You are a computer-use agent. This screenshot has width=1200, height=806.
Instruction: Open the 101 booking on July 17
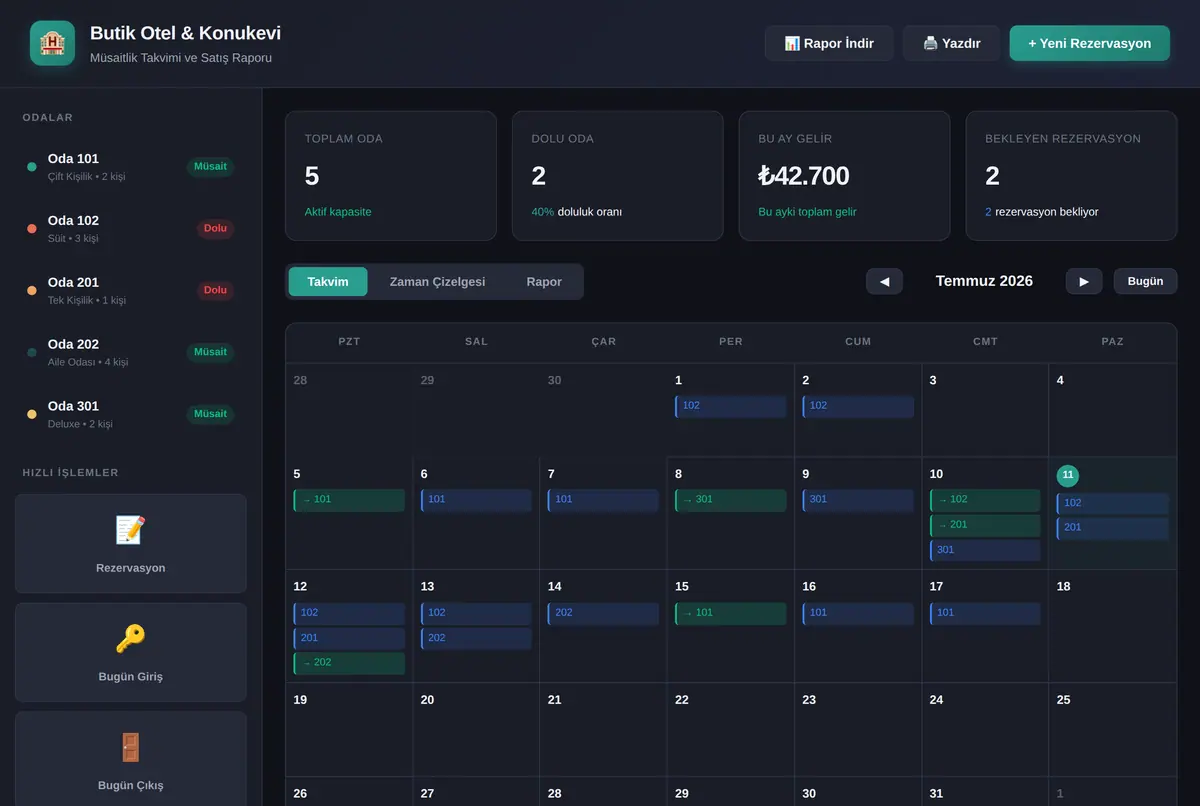click(985, 613)
